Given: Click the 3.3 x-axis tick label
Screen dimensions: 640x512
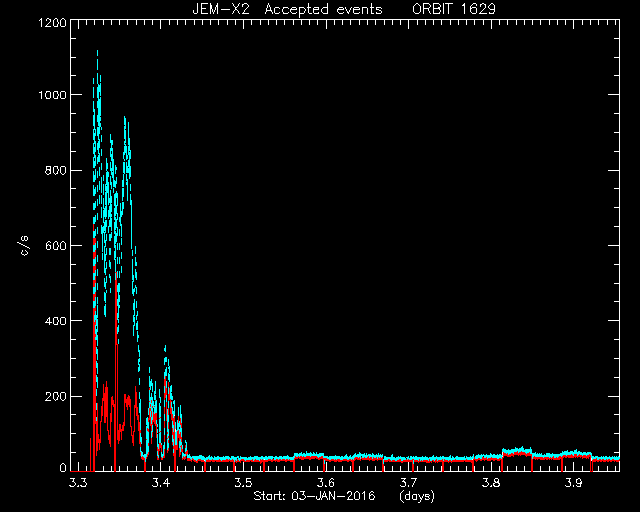Looking at the screenshot, I should 78,483.
